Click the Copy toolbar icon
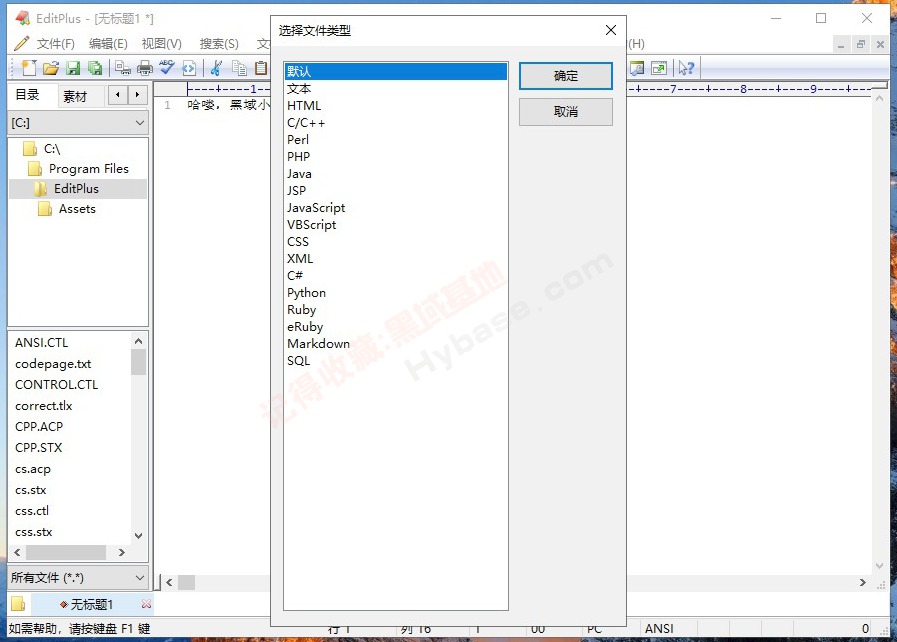This screenshot has width=897, height=642. coord(239,68)
